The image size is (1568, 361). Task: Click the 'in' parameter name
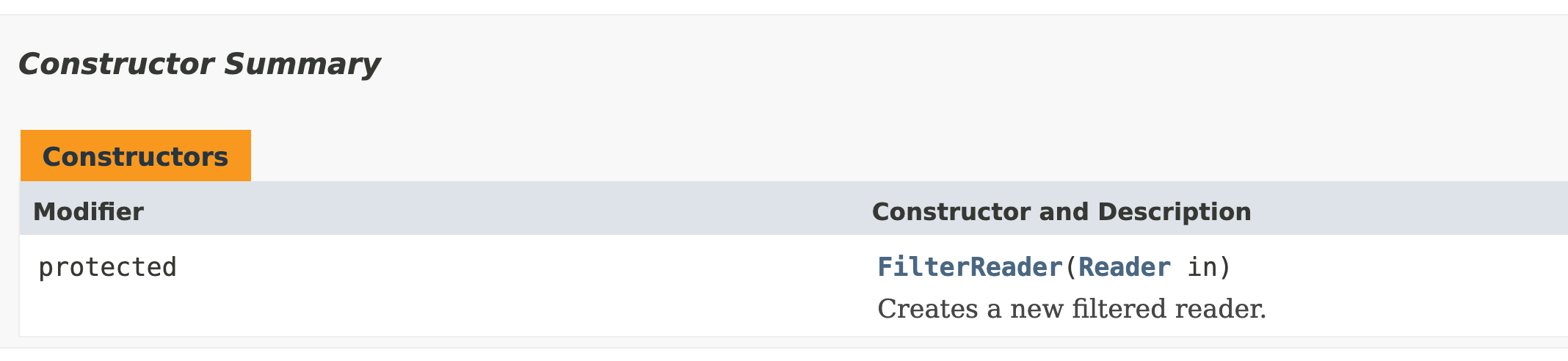pos(1202,267)
